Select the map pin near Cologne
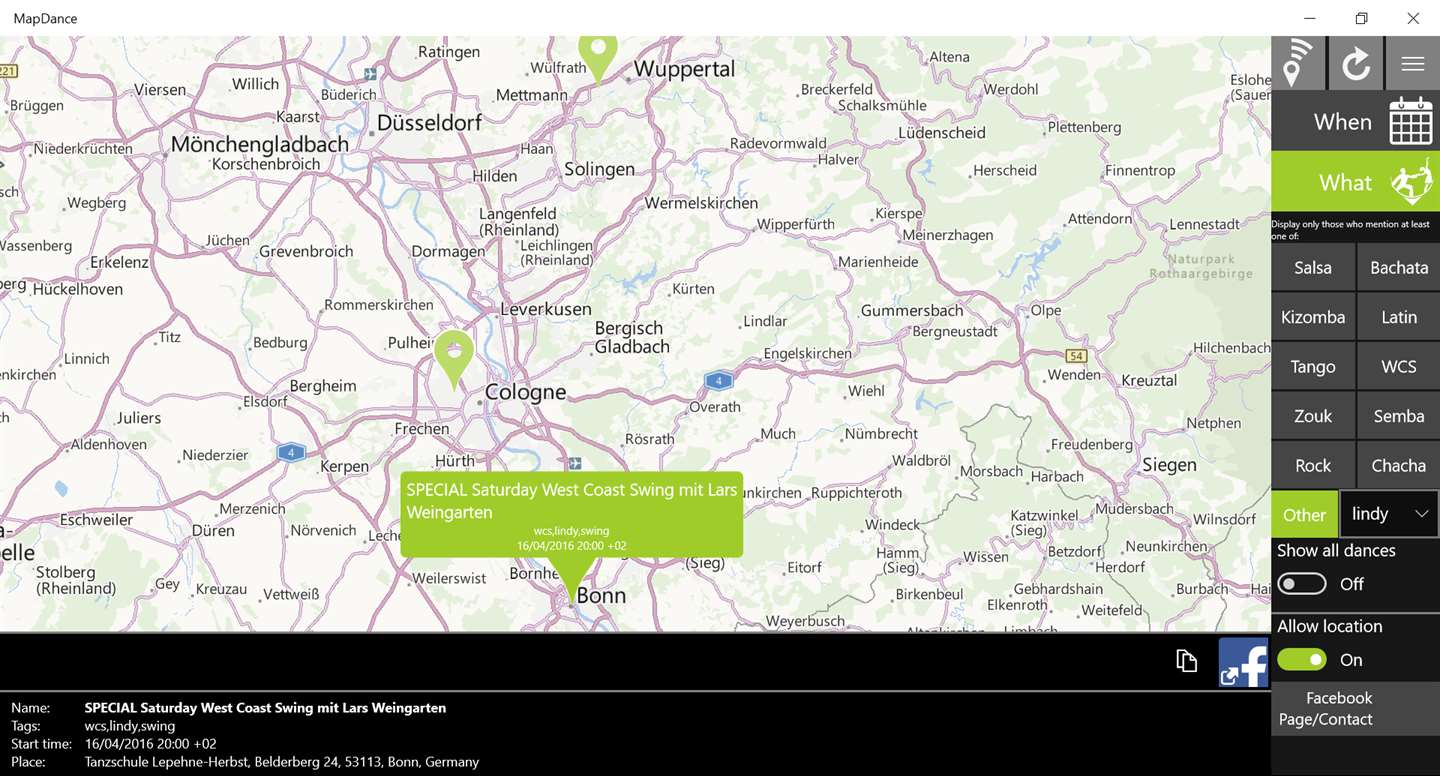 454,359
